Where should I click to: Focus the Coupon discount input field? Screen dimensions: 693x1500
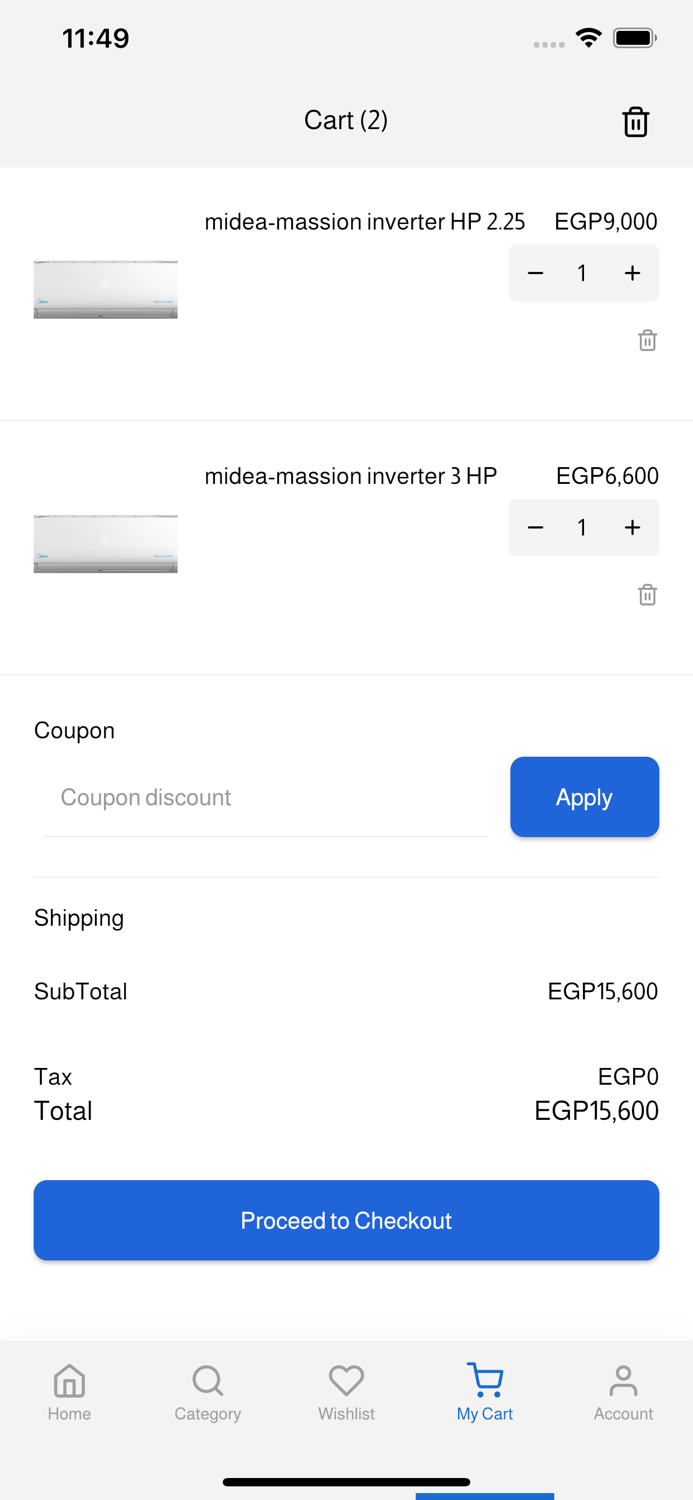coord(265,797)
